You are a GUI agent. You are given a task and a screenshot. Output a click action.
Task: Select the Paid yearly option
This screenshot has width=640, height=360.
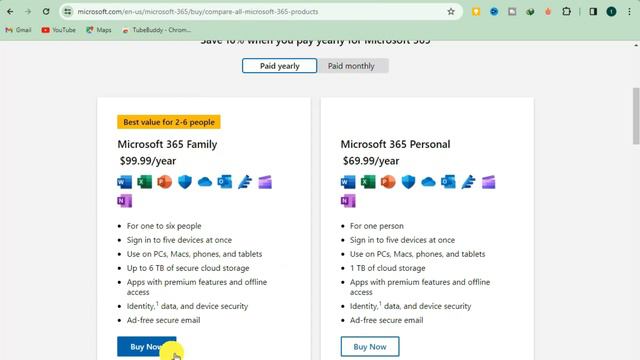279,66
